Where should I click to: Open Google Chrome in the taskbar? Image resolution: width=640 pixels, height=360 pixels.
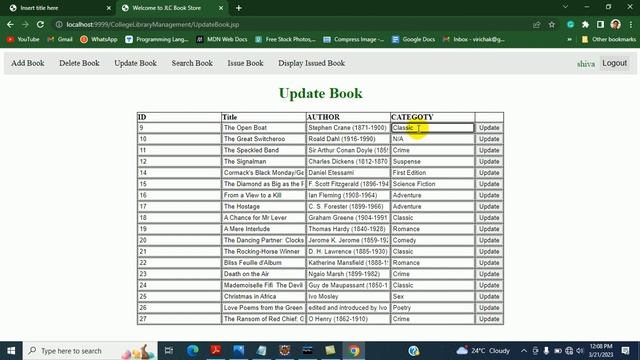coord(354,351)
